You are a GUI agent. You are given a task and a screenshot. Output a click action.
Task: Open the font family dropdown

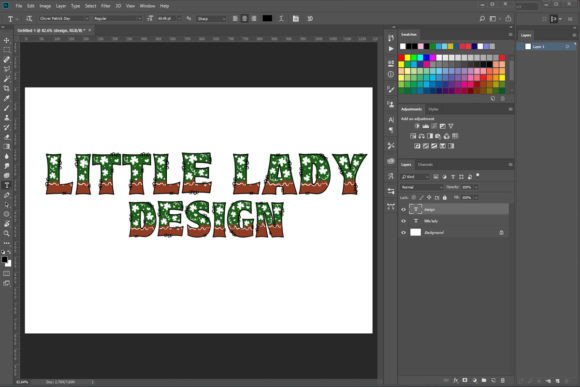click(x=64, y=18)
